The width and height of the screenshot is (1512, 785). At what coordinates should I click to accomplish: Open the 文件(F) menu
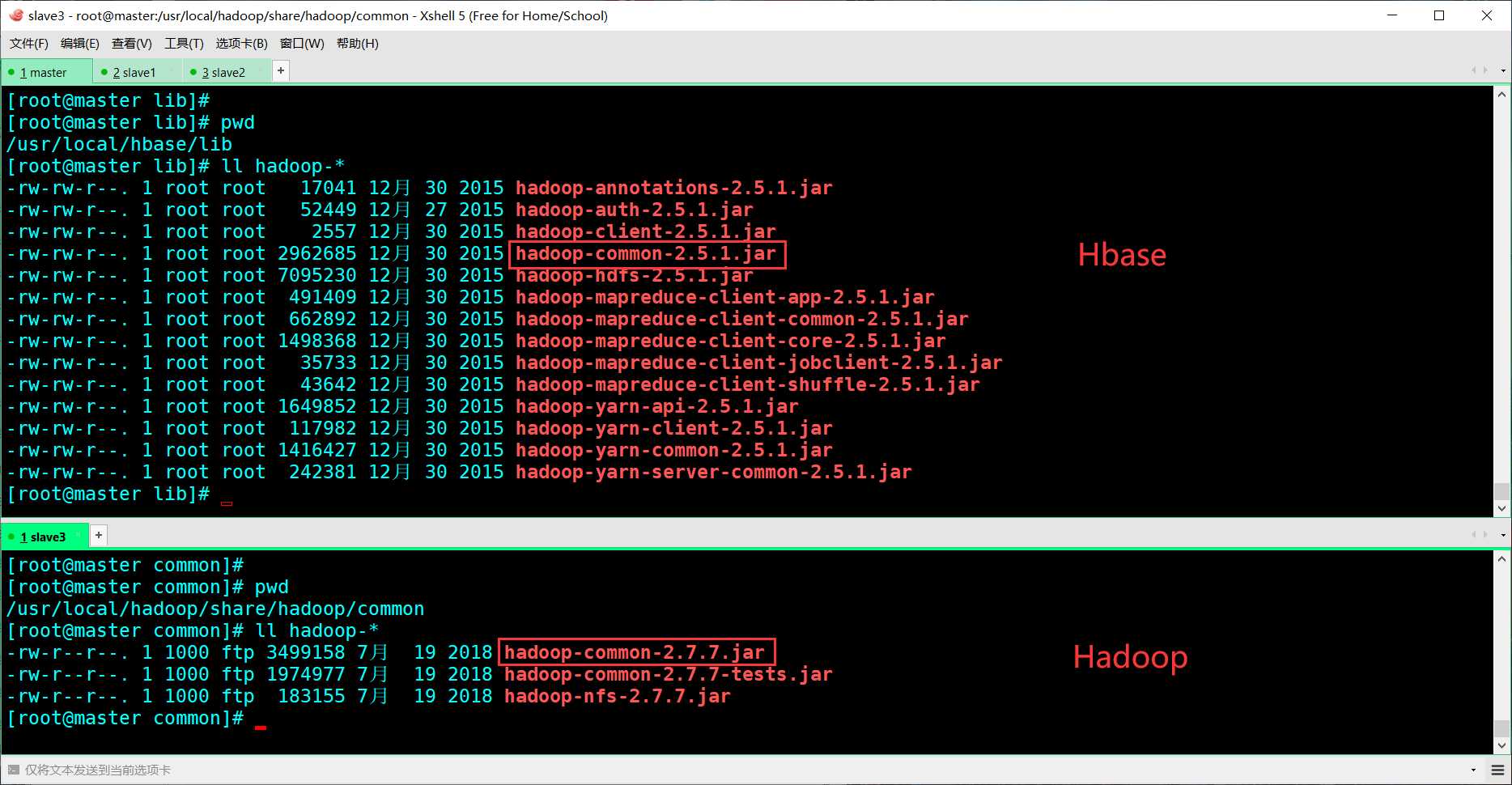point(29,44)
